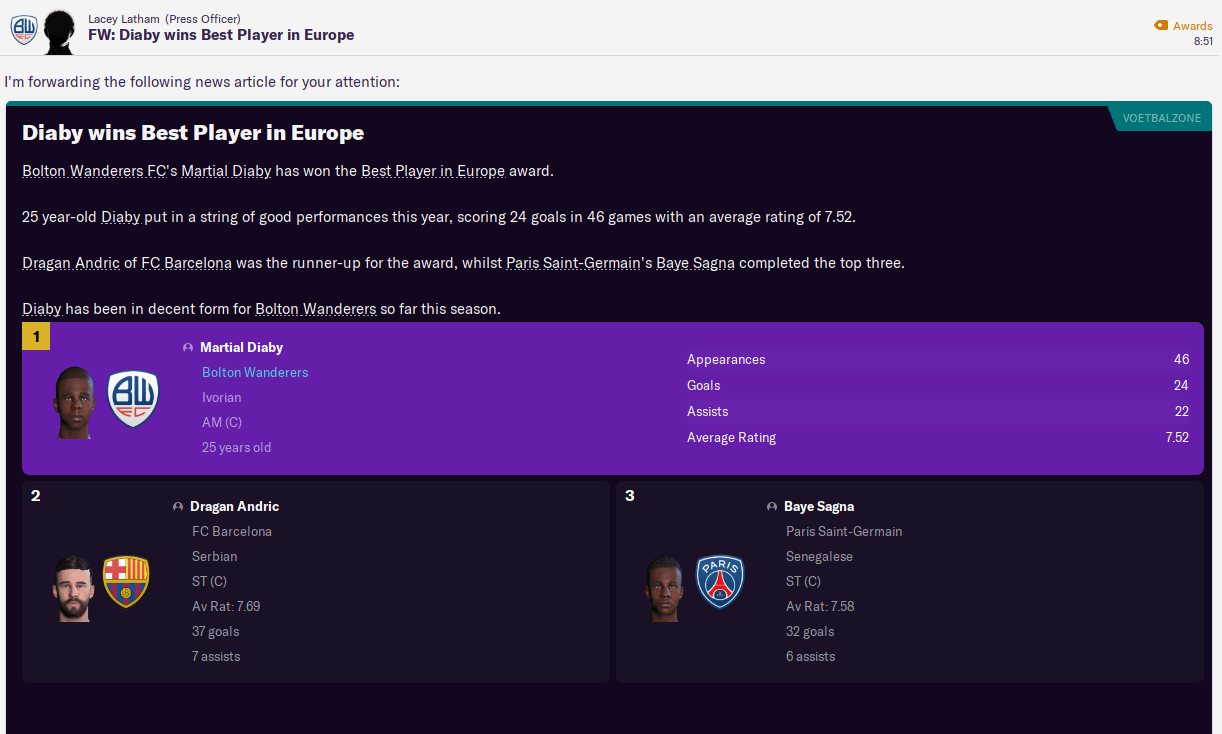Click Lacey Latham's silhouette avatar

(x=59, y=31)
